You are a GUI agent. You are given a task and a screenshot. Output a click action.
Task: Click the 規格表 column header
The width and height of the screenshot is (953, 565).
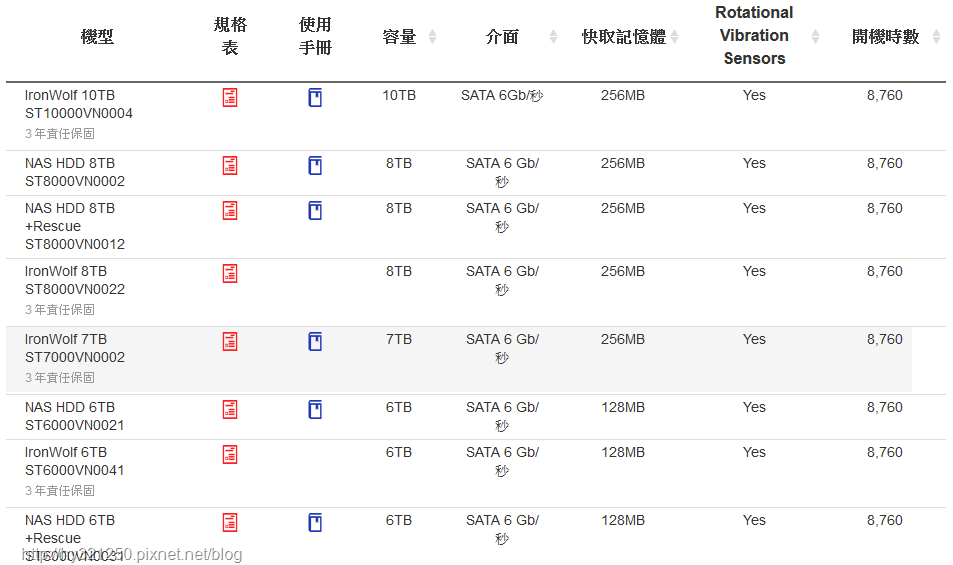click(x=230, y=36)
